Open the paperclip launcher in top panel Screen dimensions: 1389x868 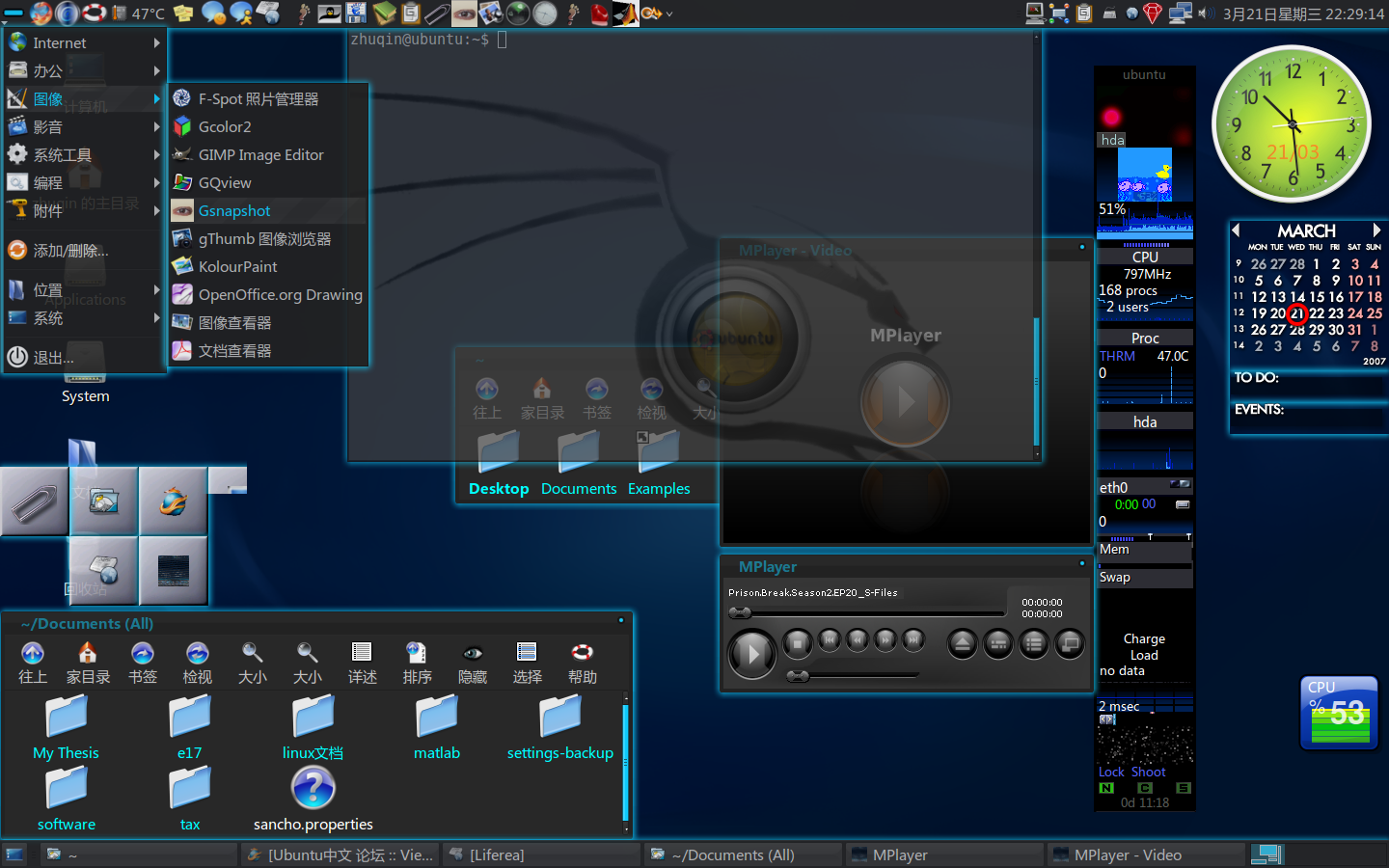click(x=437, y=14)
